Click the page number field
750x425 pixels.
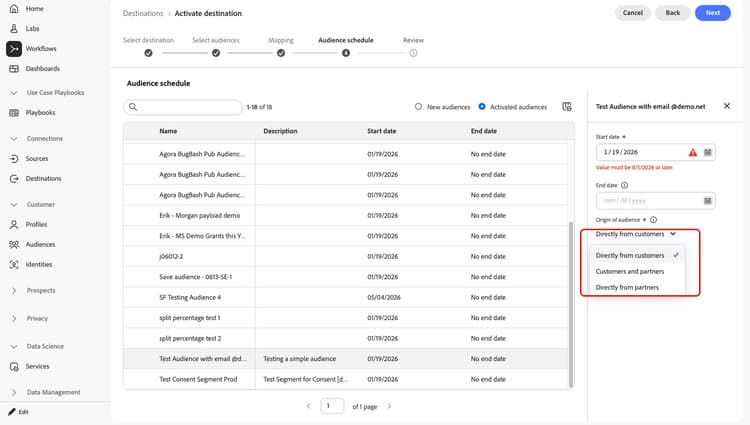click(332, 406)
